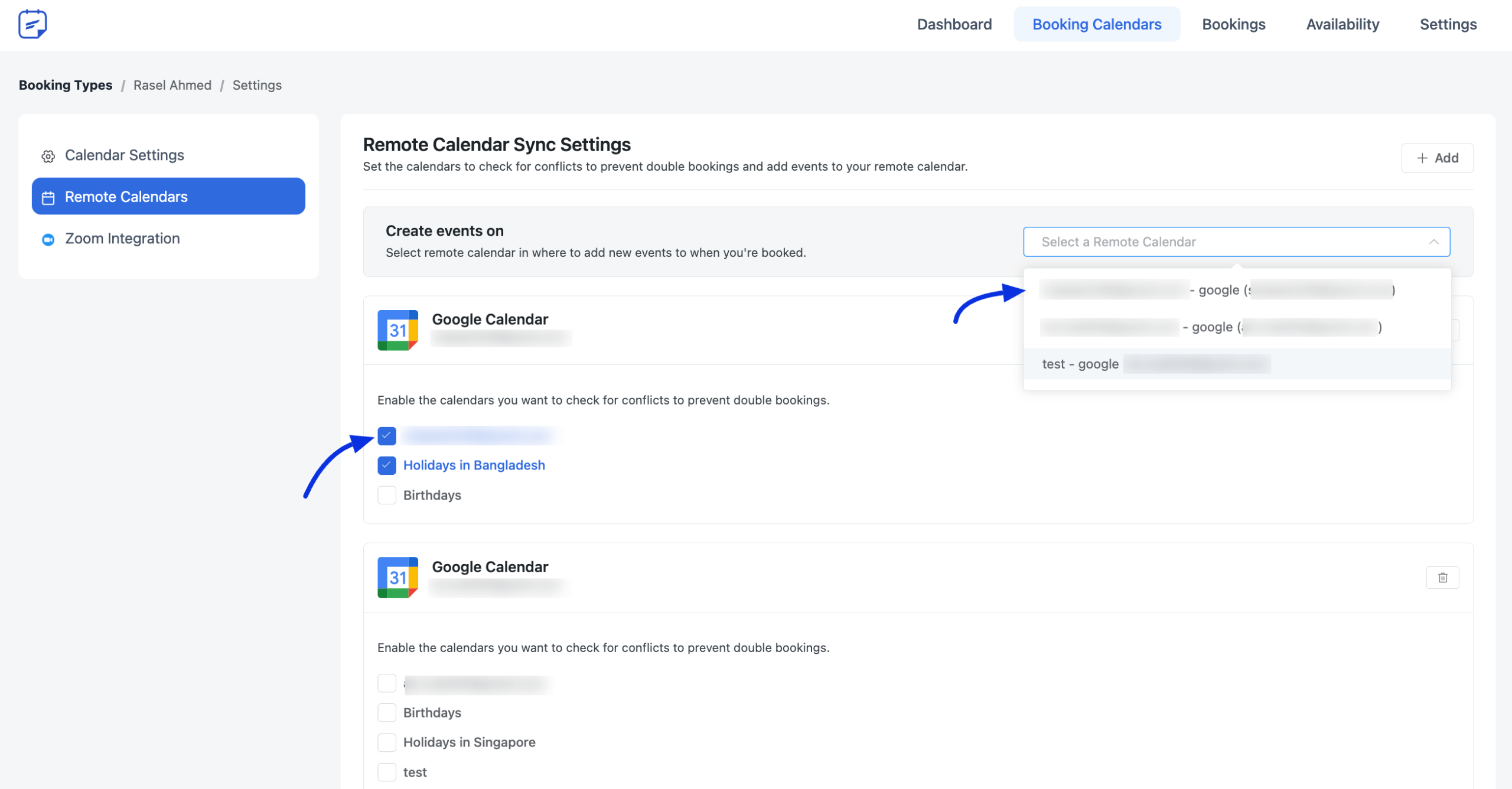The image size is (1512, 789).
Task: Click the Zoom camera icon in sidebar
Action: click(x=48, y=239)
